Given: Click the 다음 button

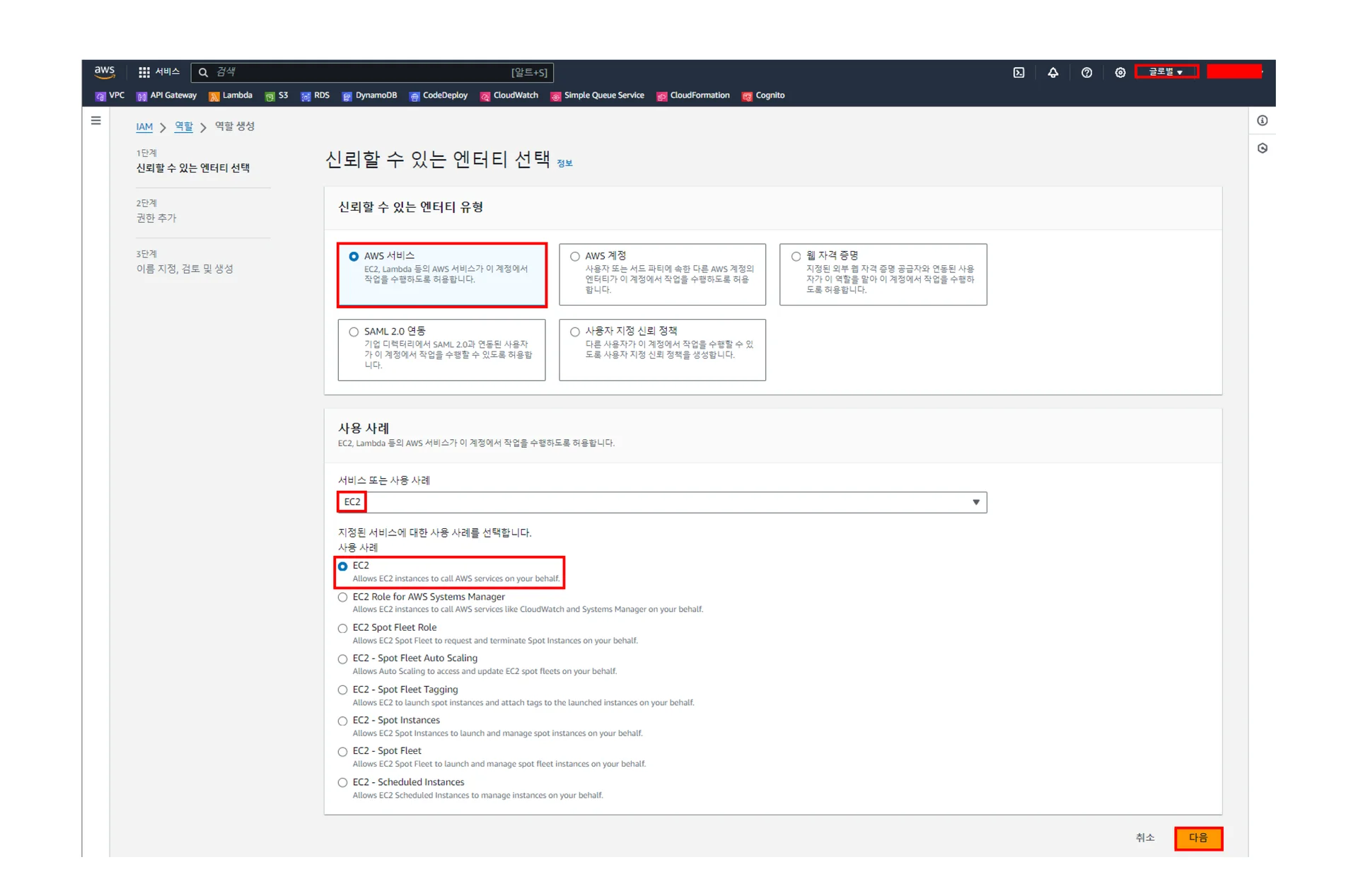Looking at the screenshot, I should pyautogui.click(x=1197, y=837).
